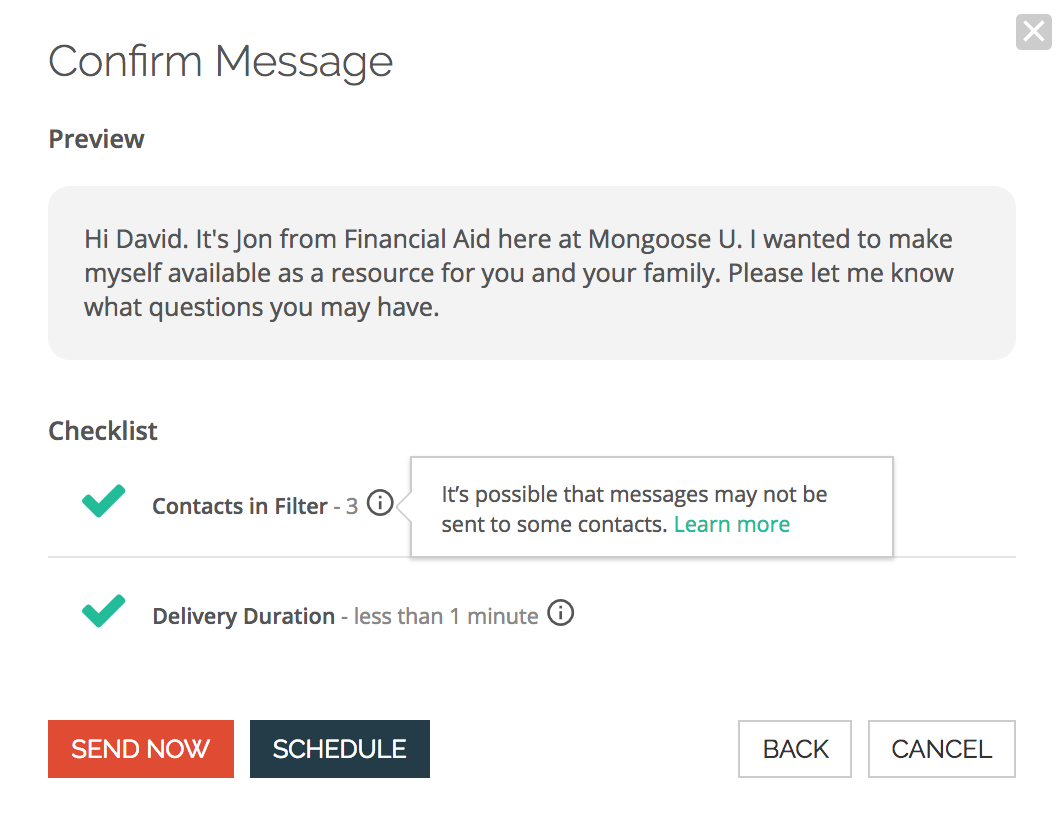
Task: Click the Delivery Duration label
Action: [243, 616]
